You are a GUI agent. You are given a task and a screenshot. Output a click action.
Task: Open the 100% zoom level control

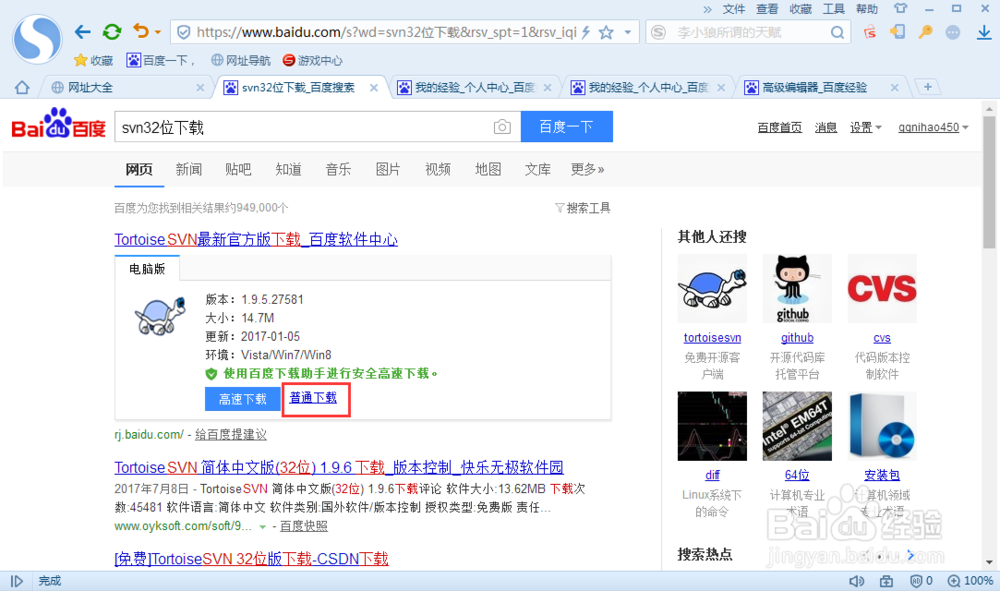click(970, 581)
